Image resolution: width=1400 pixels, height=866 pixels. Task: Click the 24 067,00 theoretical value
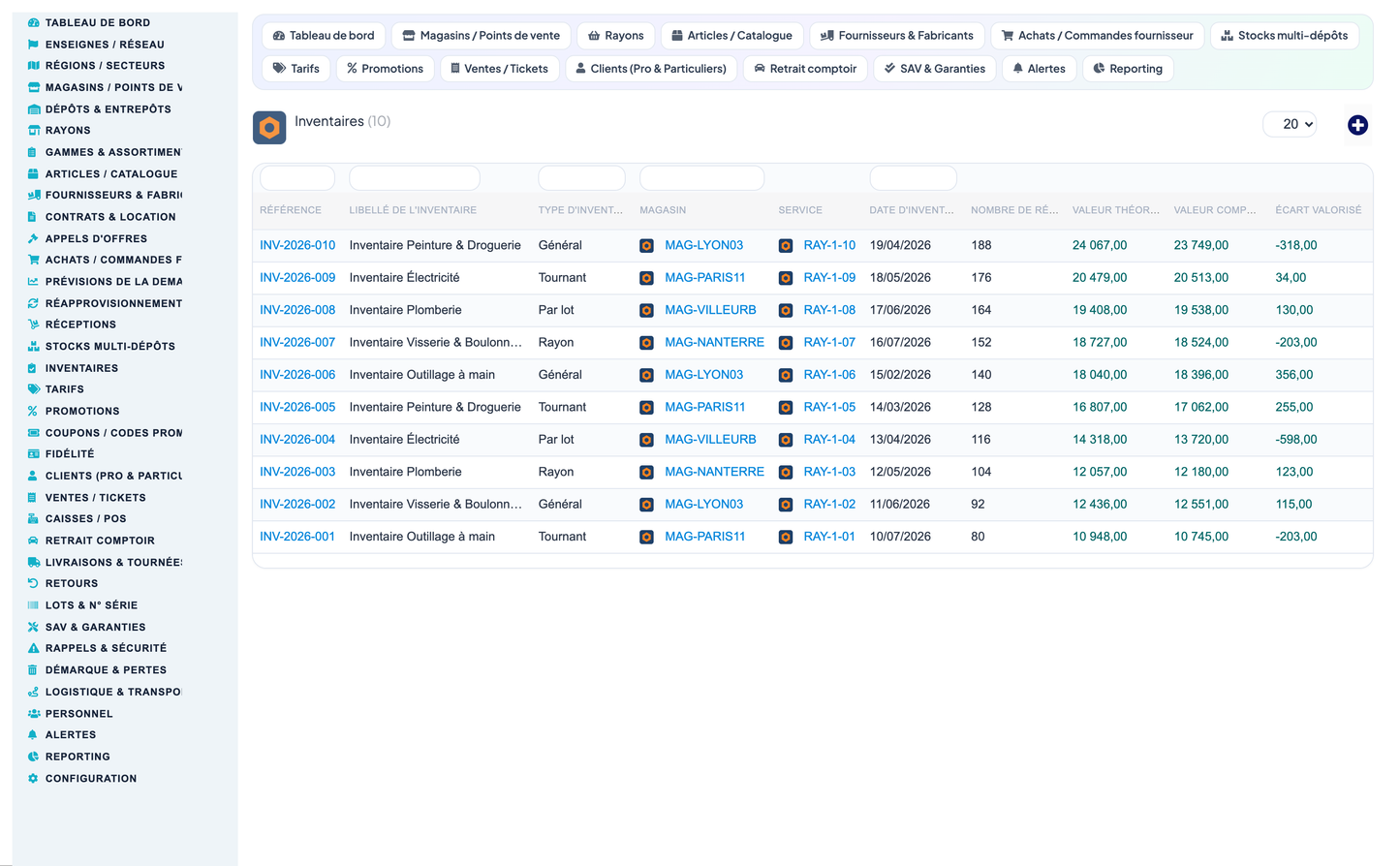click(1100, 245)
